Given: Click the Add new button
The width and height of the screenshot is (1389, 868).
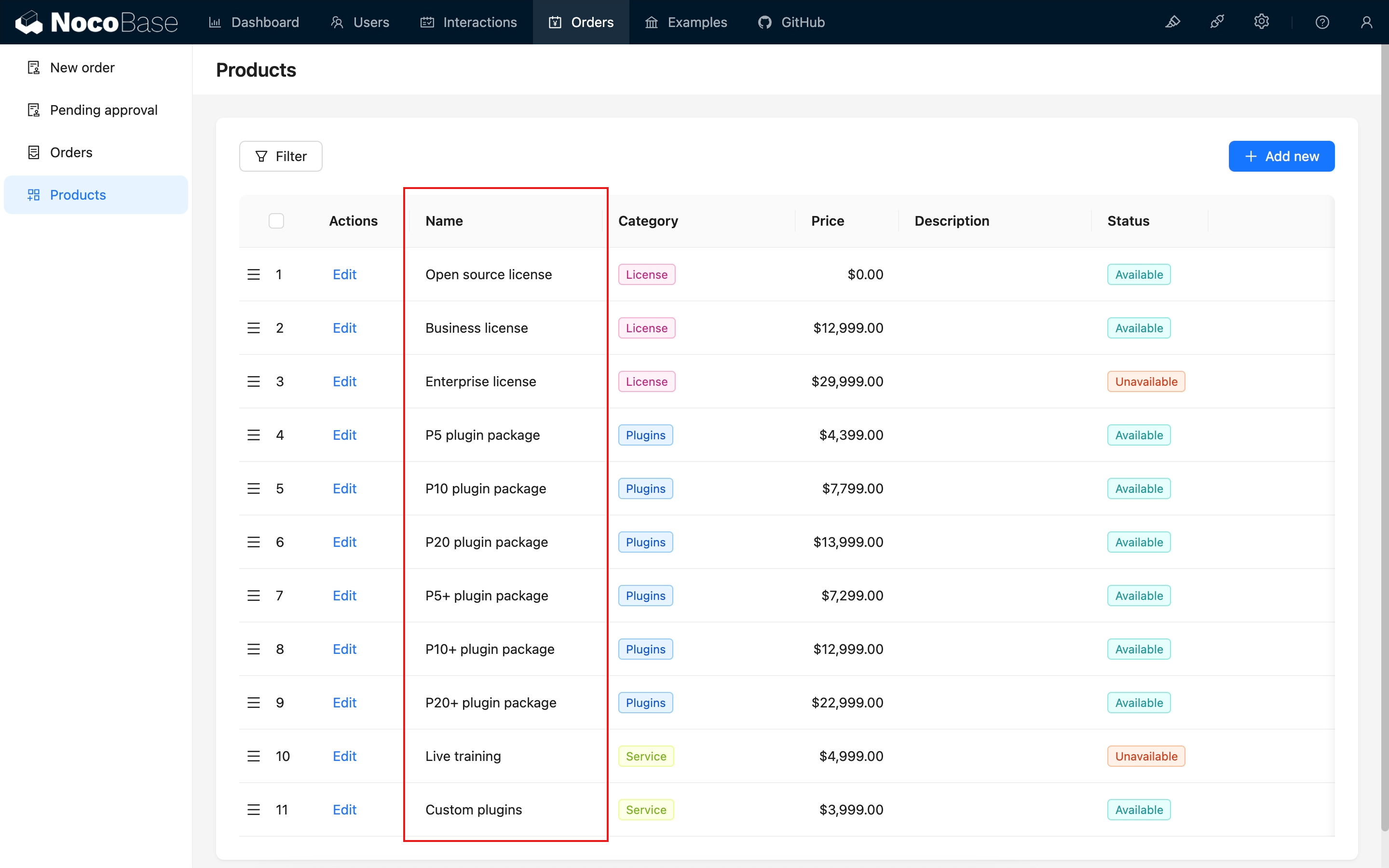Looking at the screenshot, I should coord(1281,156).
